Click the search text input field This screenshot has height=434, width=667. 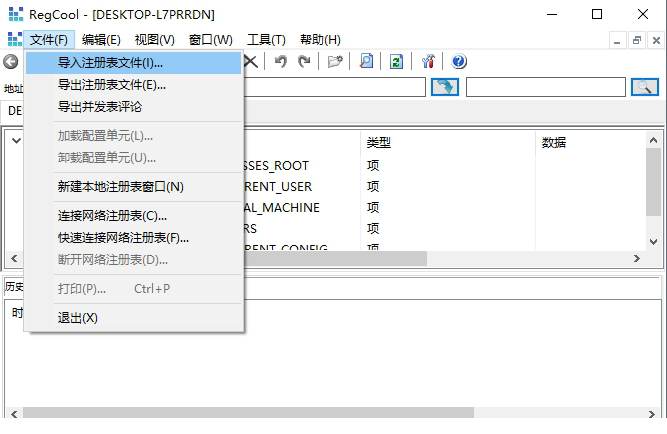click(x=546, y=87)
